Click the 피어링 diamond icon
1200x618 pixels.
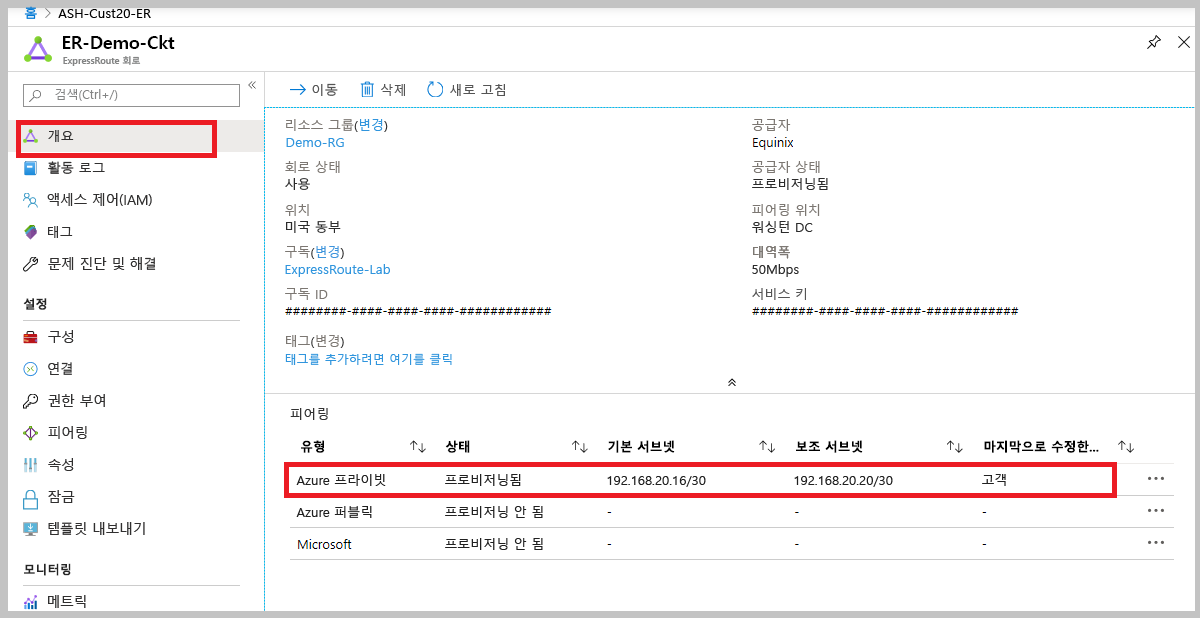pos(31,432)
